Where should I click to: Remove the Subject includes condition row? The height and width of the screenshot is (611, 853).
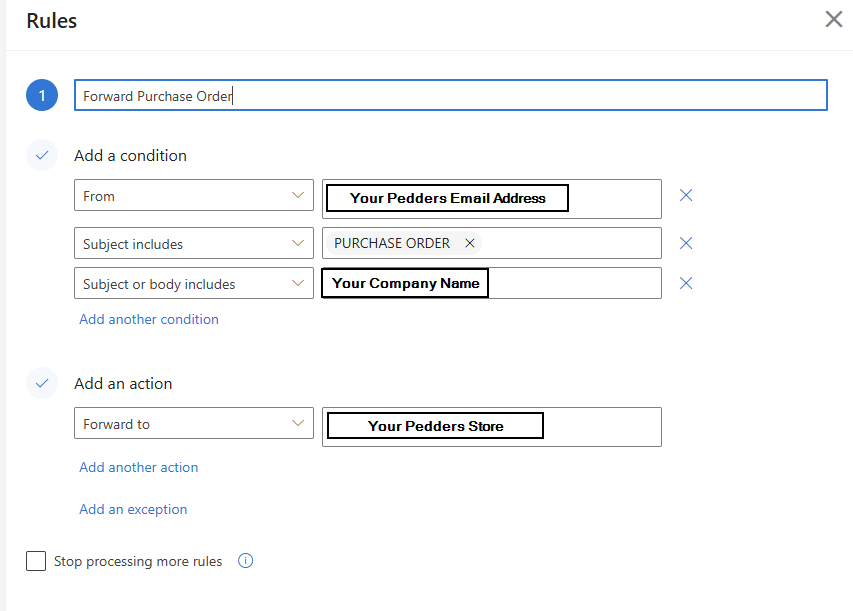coord(686,243)
